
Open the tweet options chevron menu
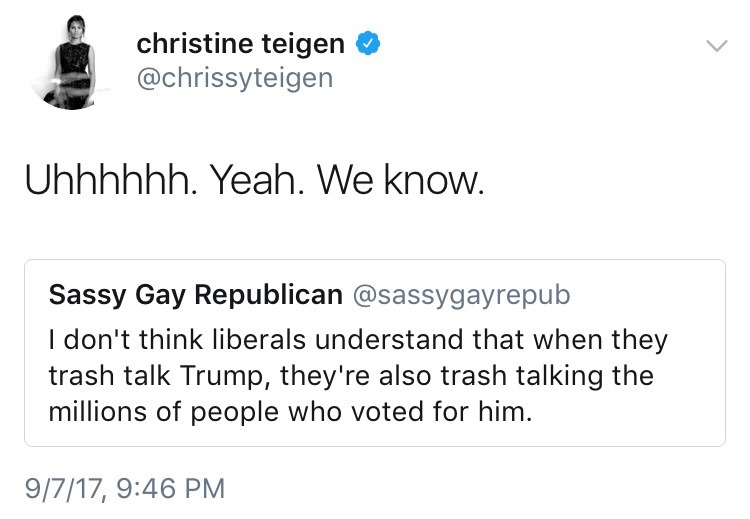pyautogui.click(x=716, y=46)
